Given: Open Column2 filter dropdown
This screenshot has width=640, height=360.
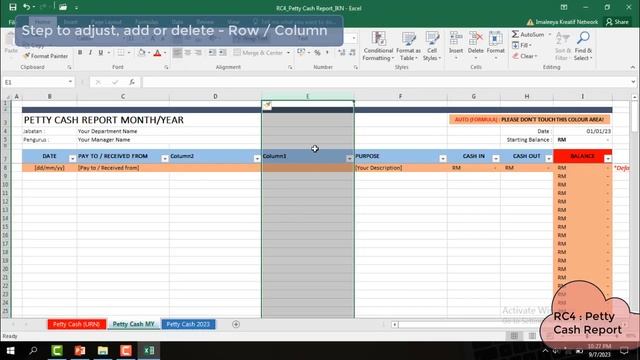Looking at the screenshot, I should point(257,158).
